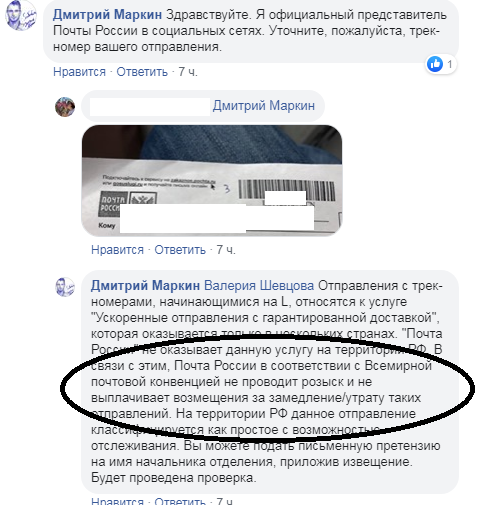Open tagged Дмитрий Маркин mention in reply

click(264, 106)
